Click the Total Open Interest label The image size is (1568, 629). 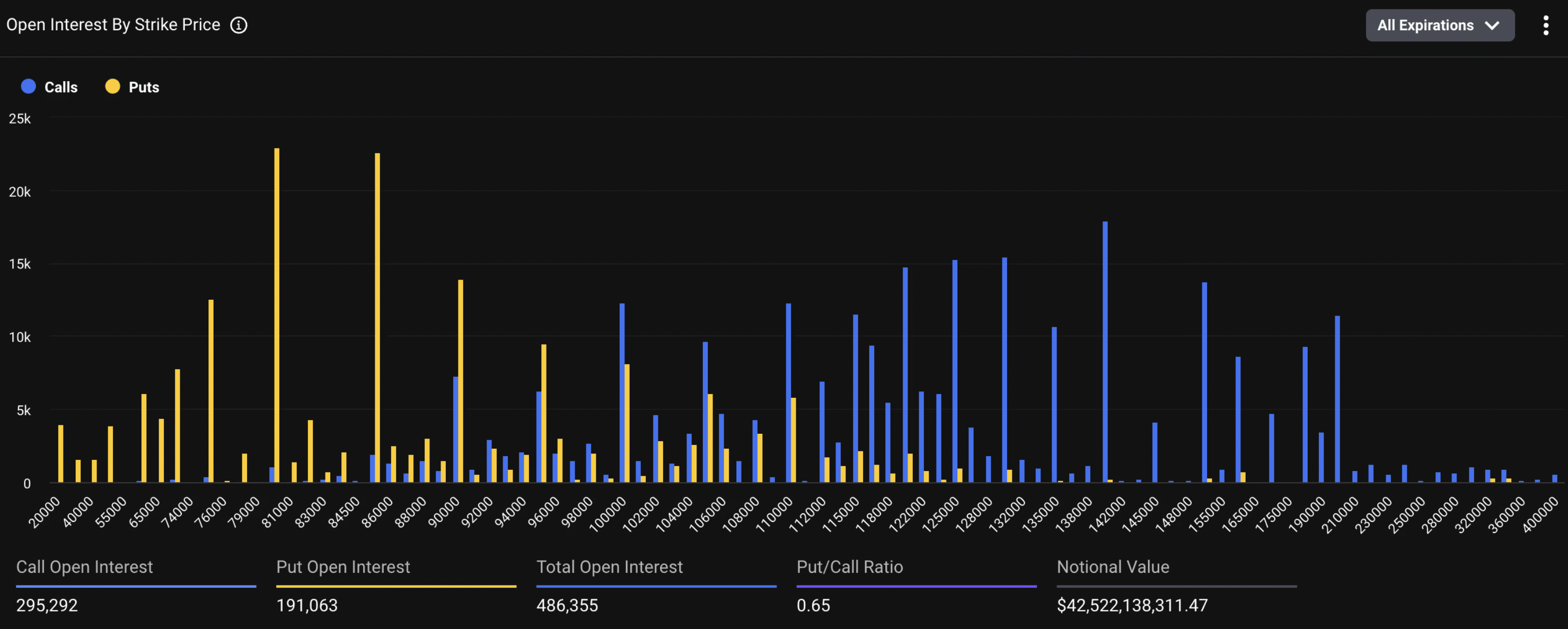[609, 567]
